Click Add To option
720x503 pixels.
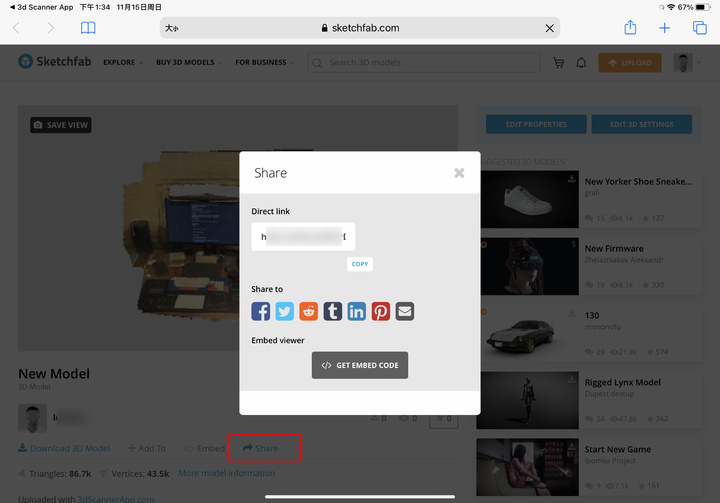pyautogui.click(x=147, y=448)
